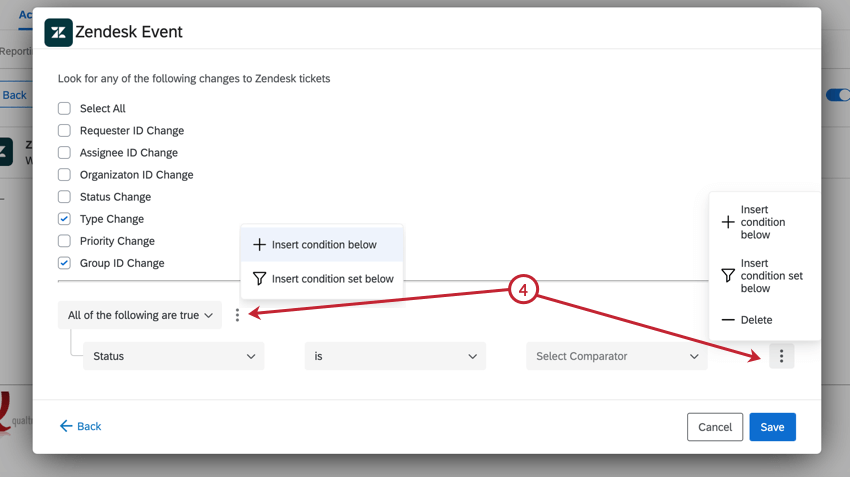Select Delete from the right menu
Viewport: 850px width, 477px height.
click(x=756, y=320)
